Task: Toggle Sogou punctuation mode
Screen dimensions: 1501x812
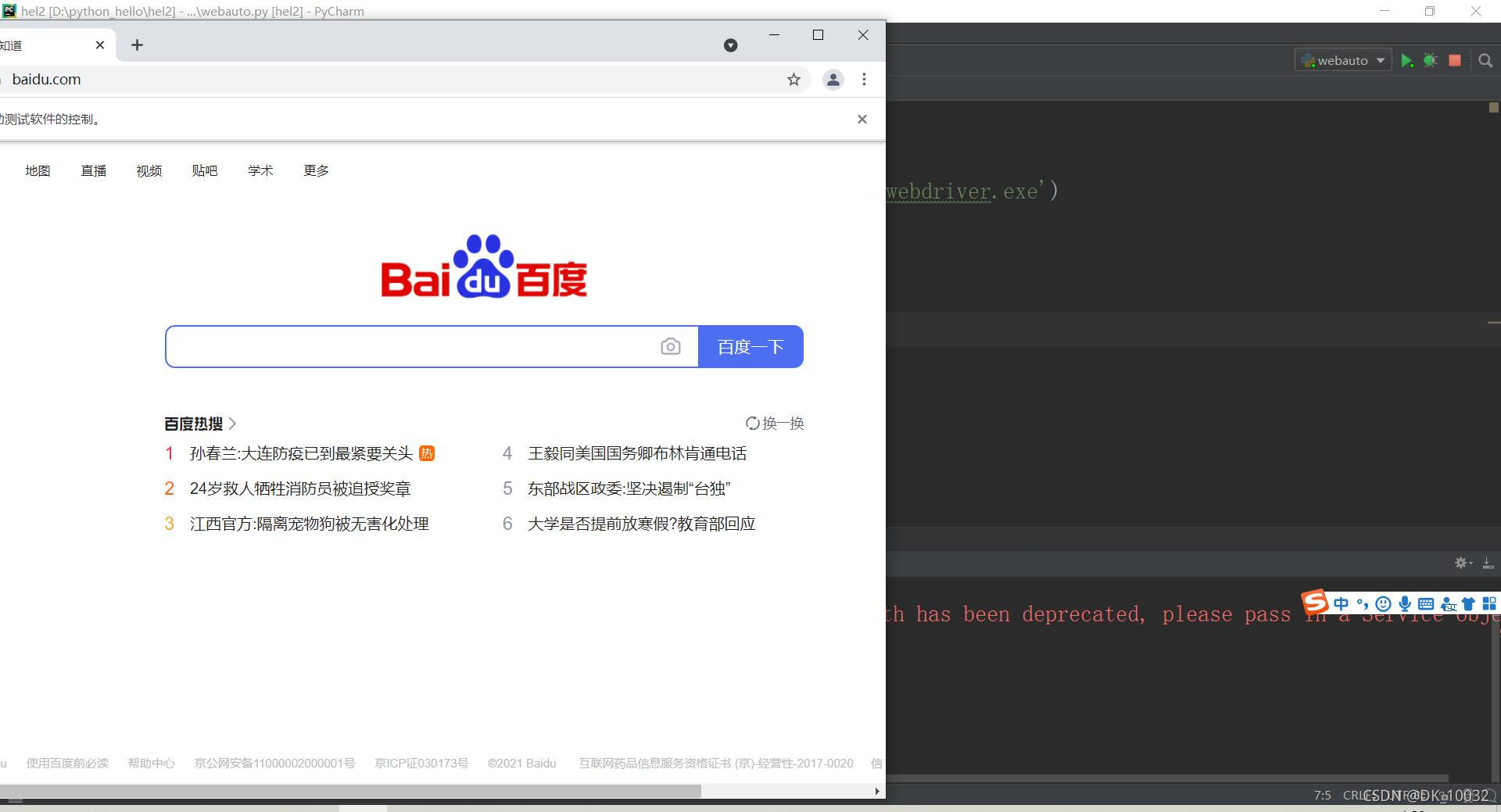Action: point(1363,603)
